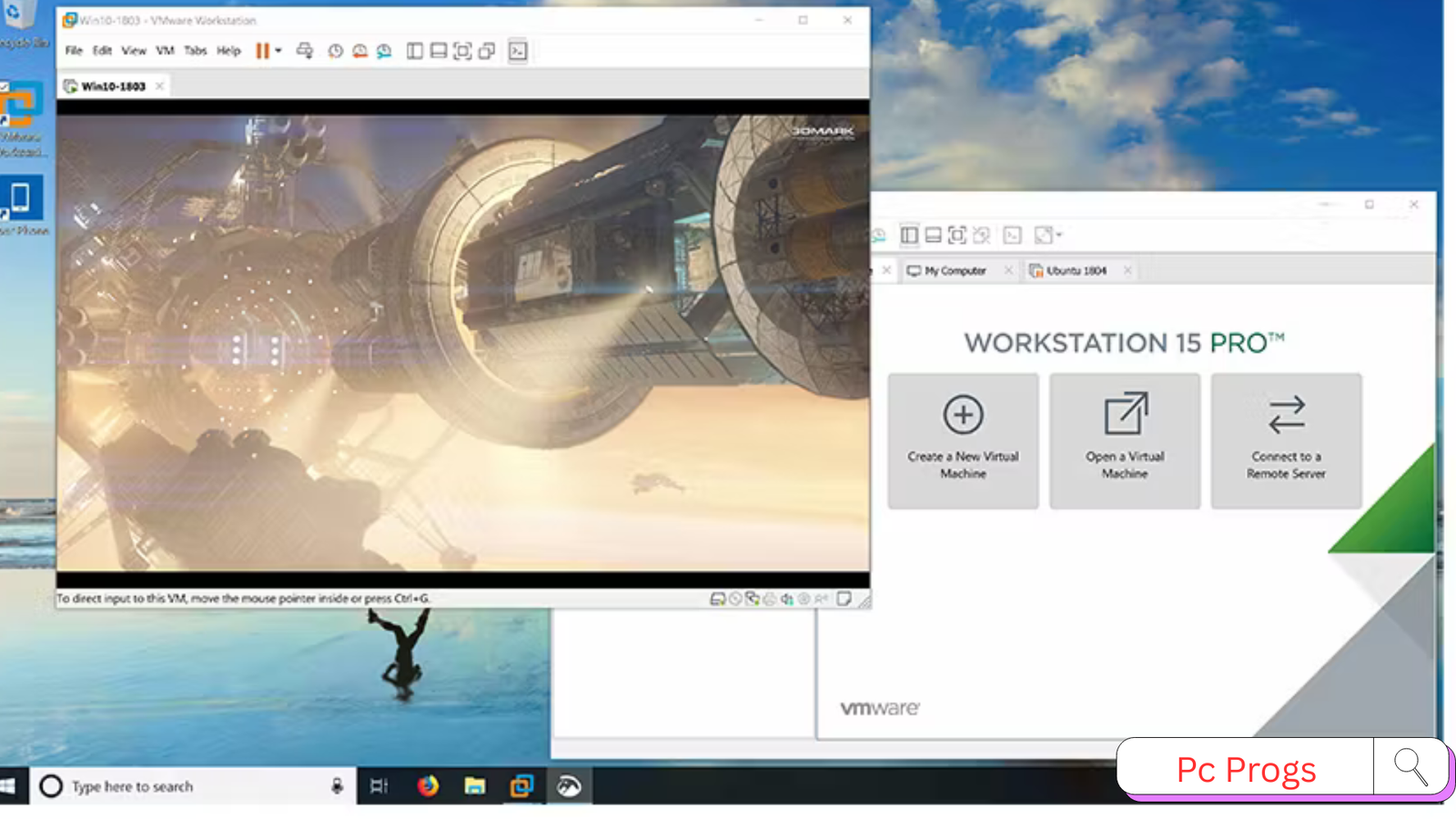This screenshot has height=819, width=1456.
Task: Open the VM menu in Win10-1803 window
Action: coord(165,51)
